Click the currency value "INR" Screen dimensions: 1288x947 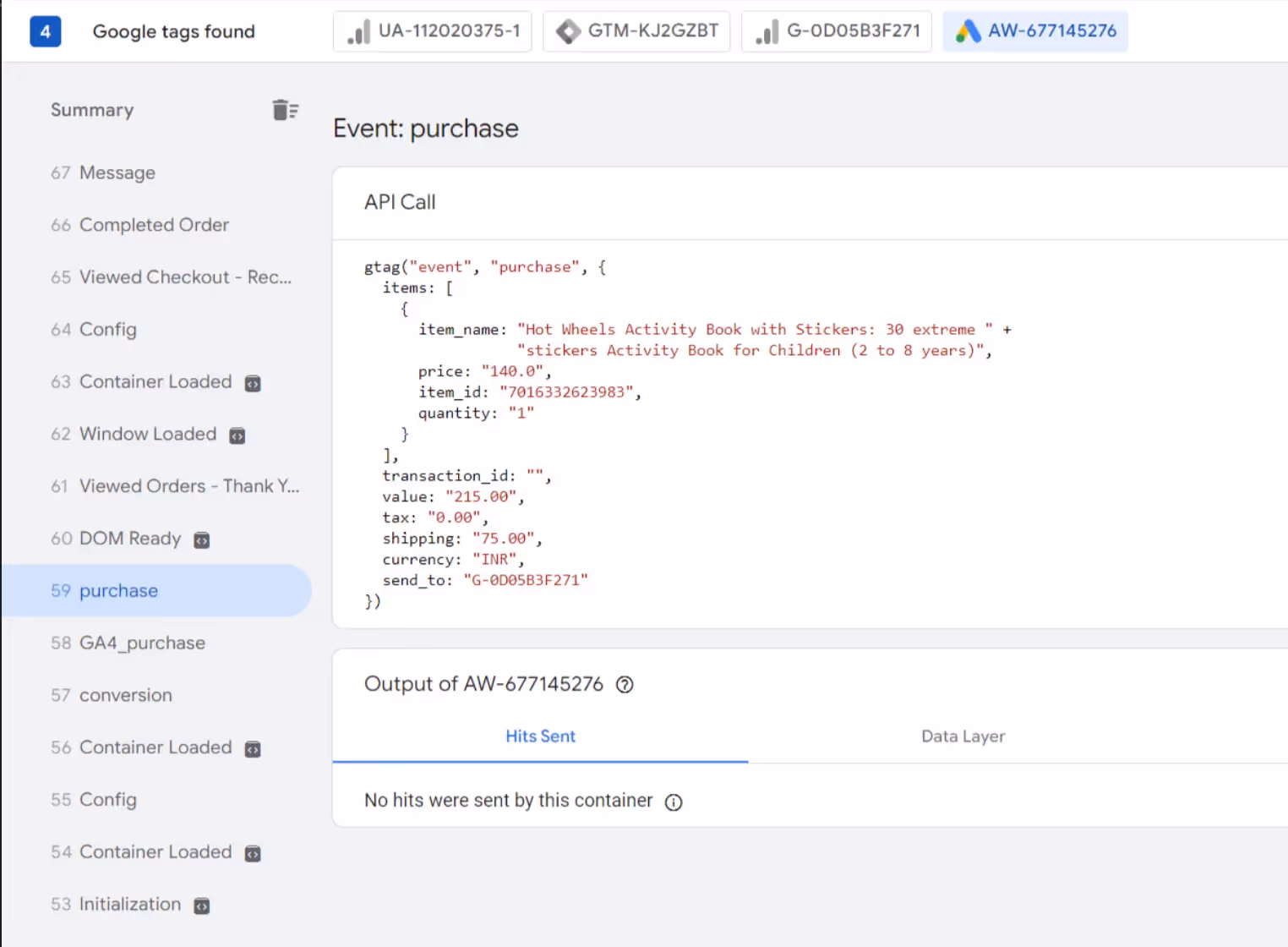point(494,560)
